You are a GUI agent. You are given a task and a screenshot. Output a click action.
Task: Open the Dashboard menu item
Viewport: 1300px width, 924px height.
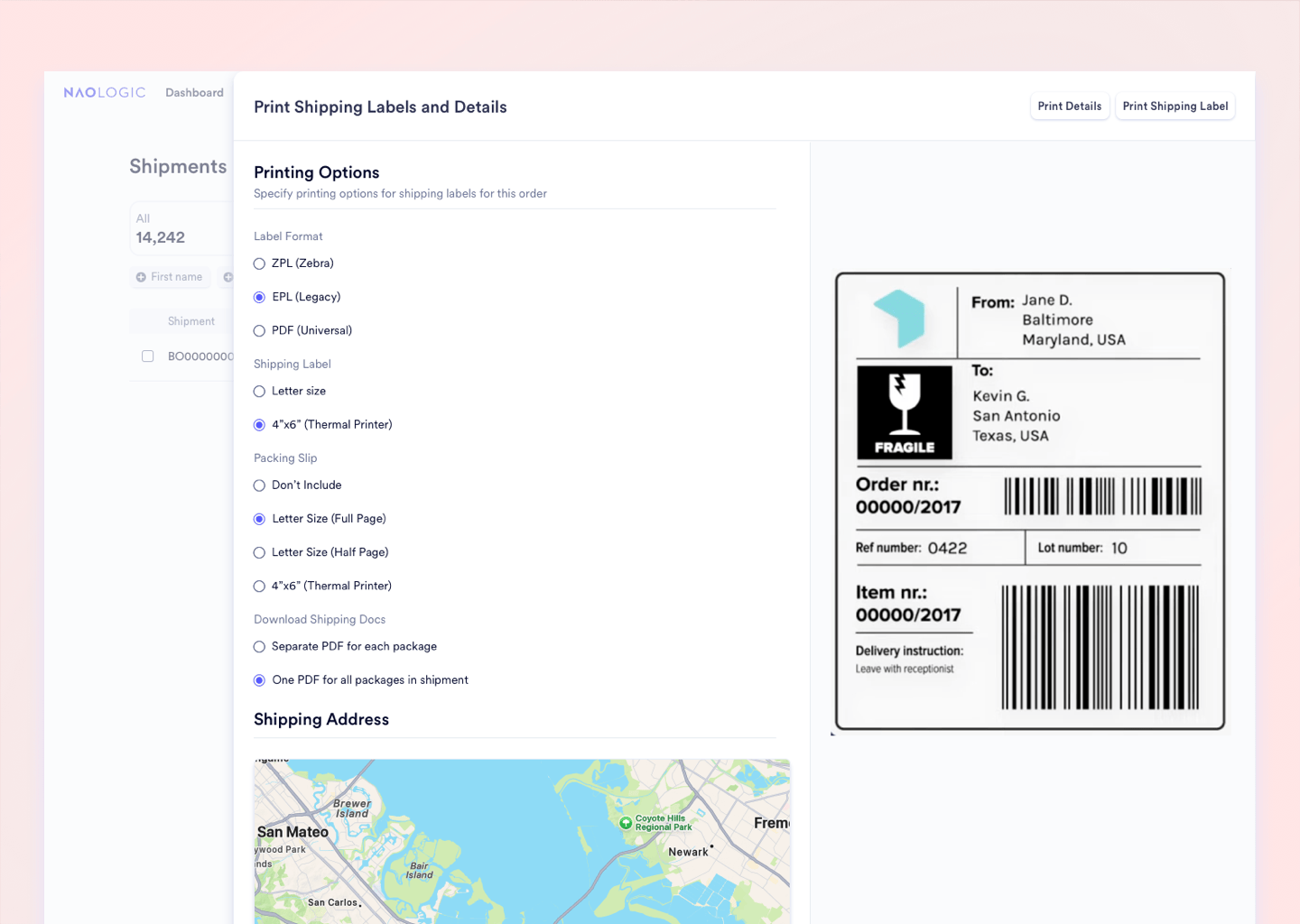[194, 93]
